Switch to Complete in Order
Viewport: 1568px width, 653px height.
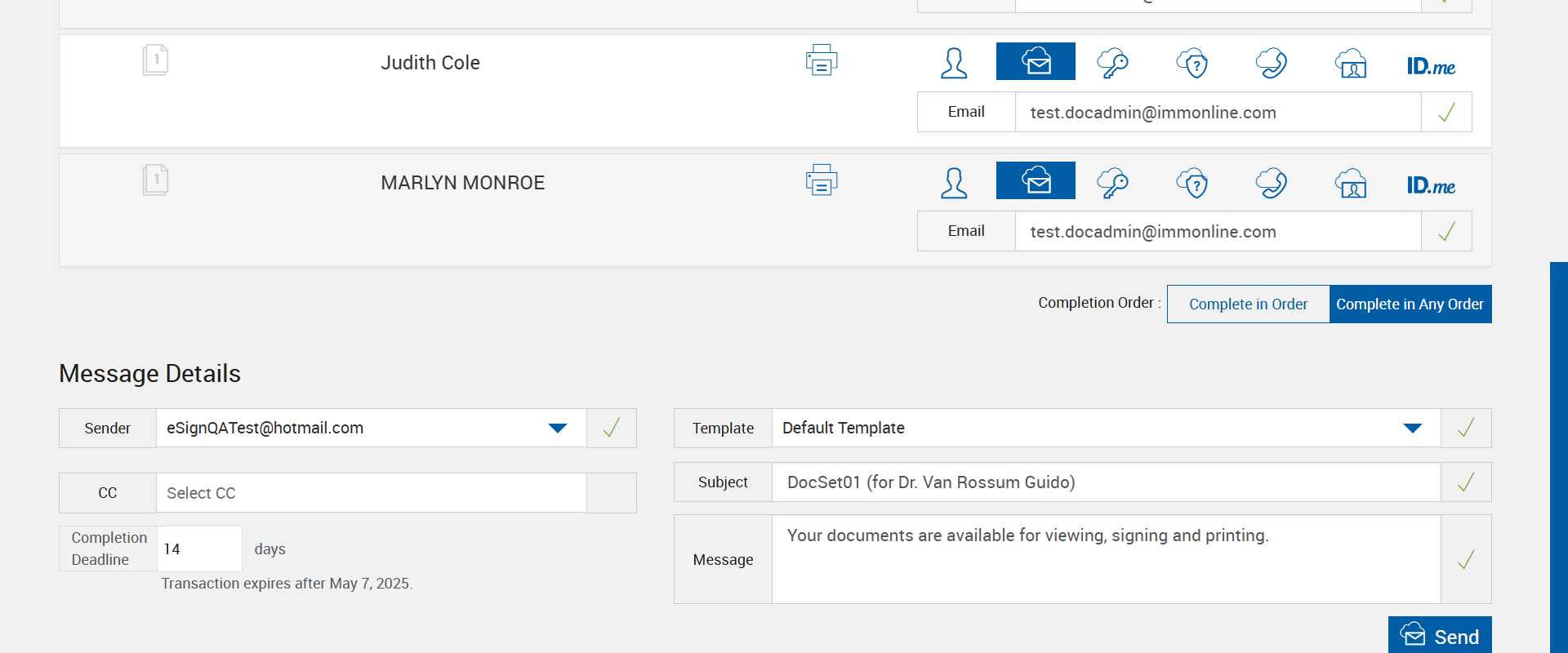[1248, 304]
